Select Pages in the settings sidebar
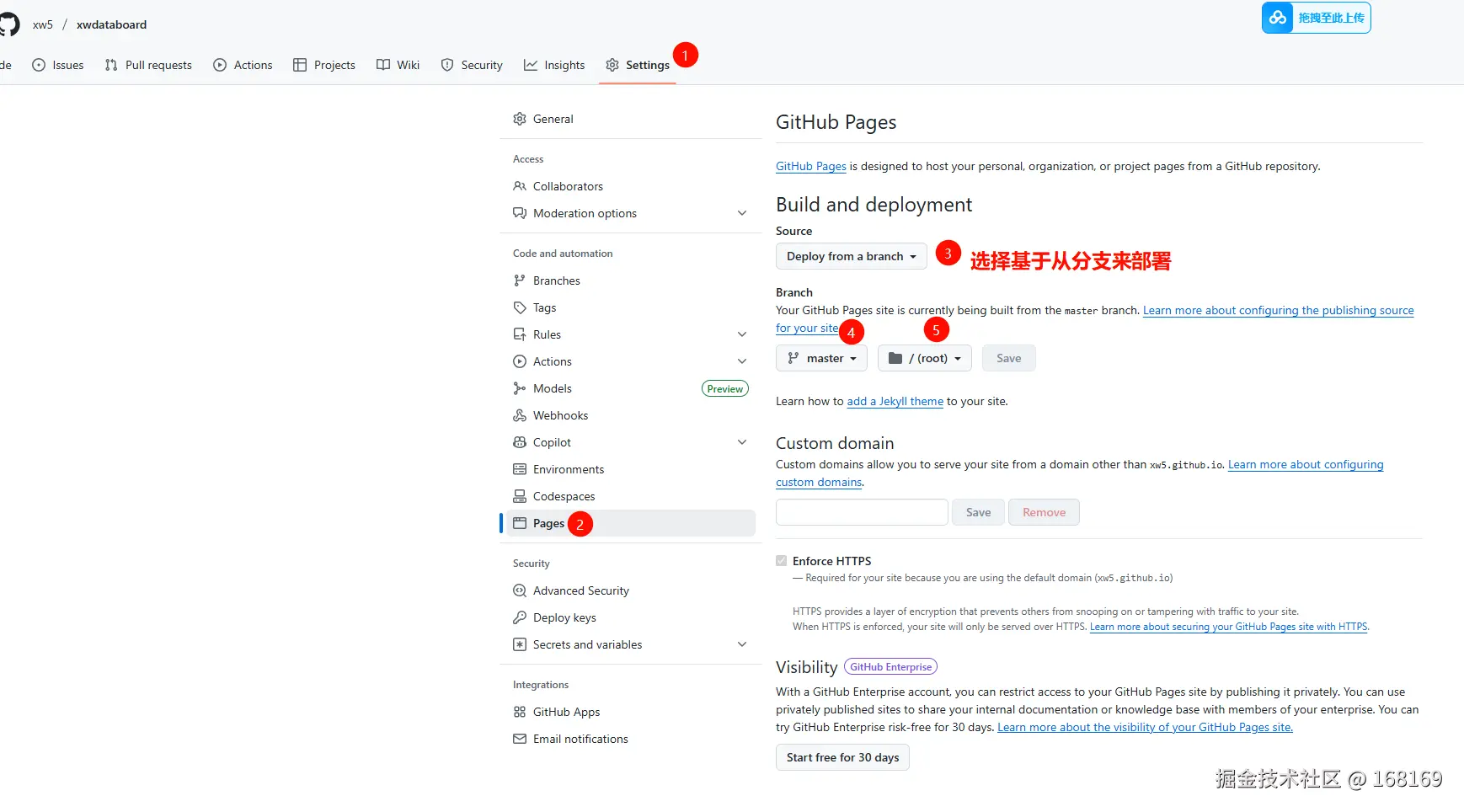Image resolution: width=1464 pixels, height=812 pixels. click(x=631, y=523)
